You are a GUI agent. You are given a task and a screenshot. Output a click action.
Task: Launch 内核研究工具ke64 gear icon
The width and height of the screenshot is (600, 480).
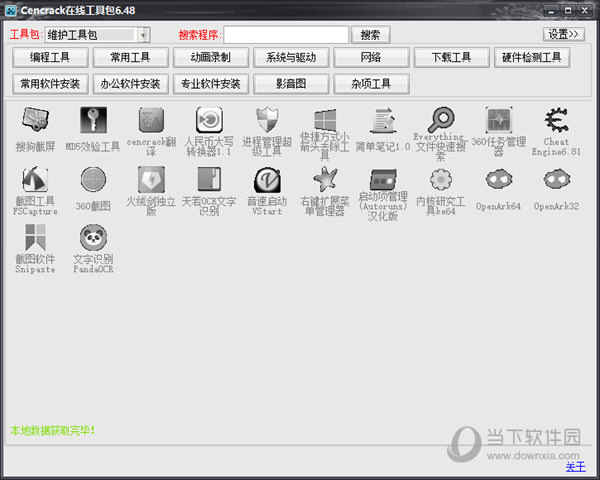pos(441,179)
